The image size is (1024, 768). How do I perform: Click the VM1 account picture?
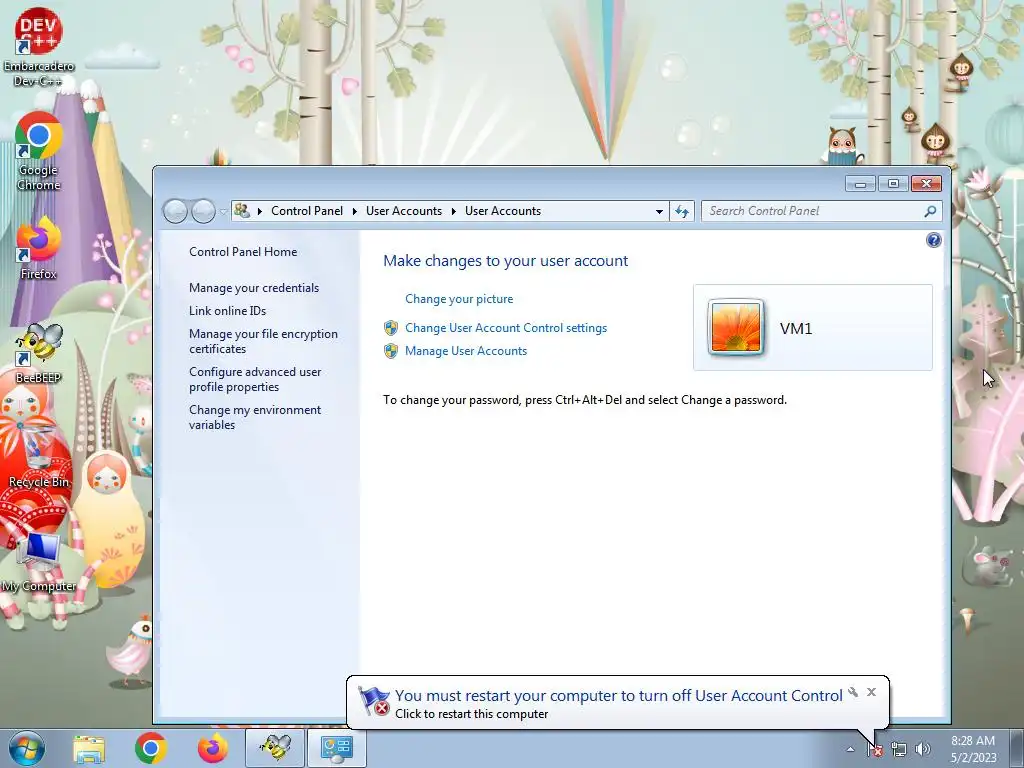736,327
